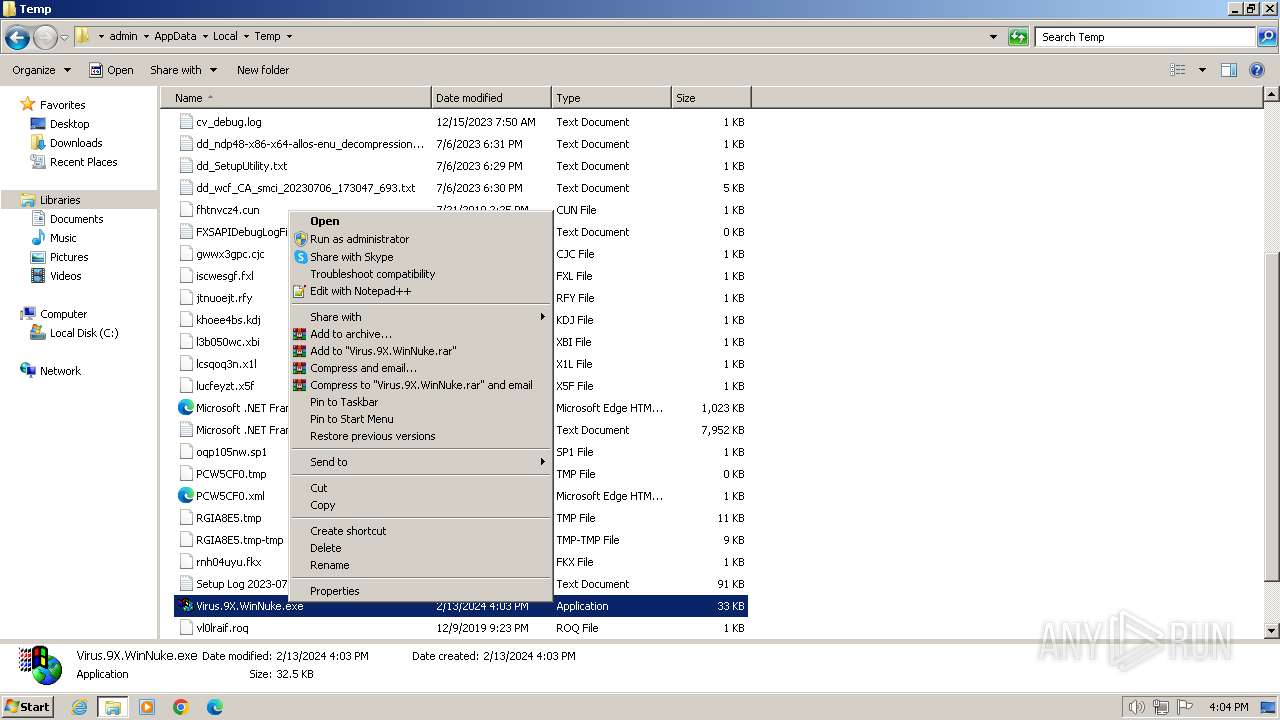1280x720 pixels.
Task: Click the arrow after AppData in breadcrumb
Action: click(x=204, y=37)
